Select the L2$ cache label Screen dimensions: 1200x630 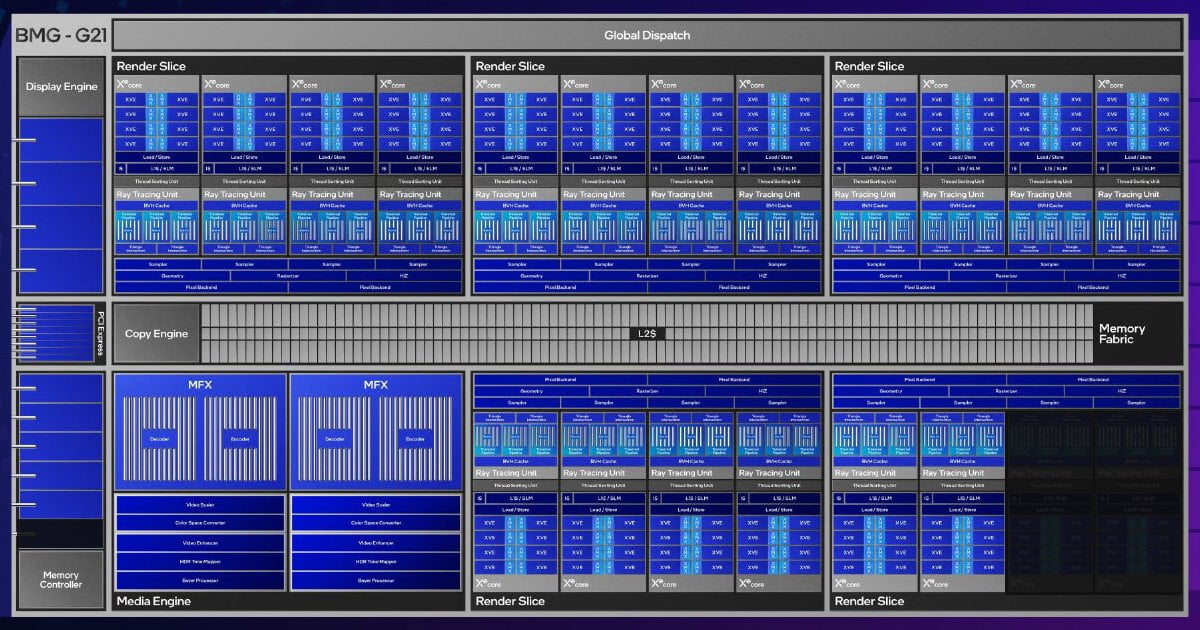[x=647, y=333]
